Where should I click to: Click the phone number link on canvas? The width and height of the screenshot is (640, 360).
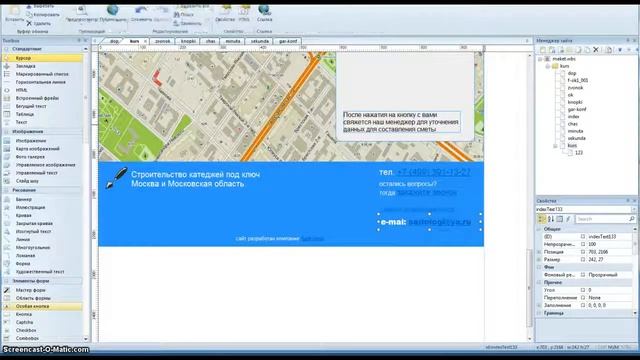(x=433, y=173)
